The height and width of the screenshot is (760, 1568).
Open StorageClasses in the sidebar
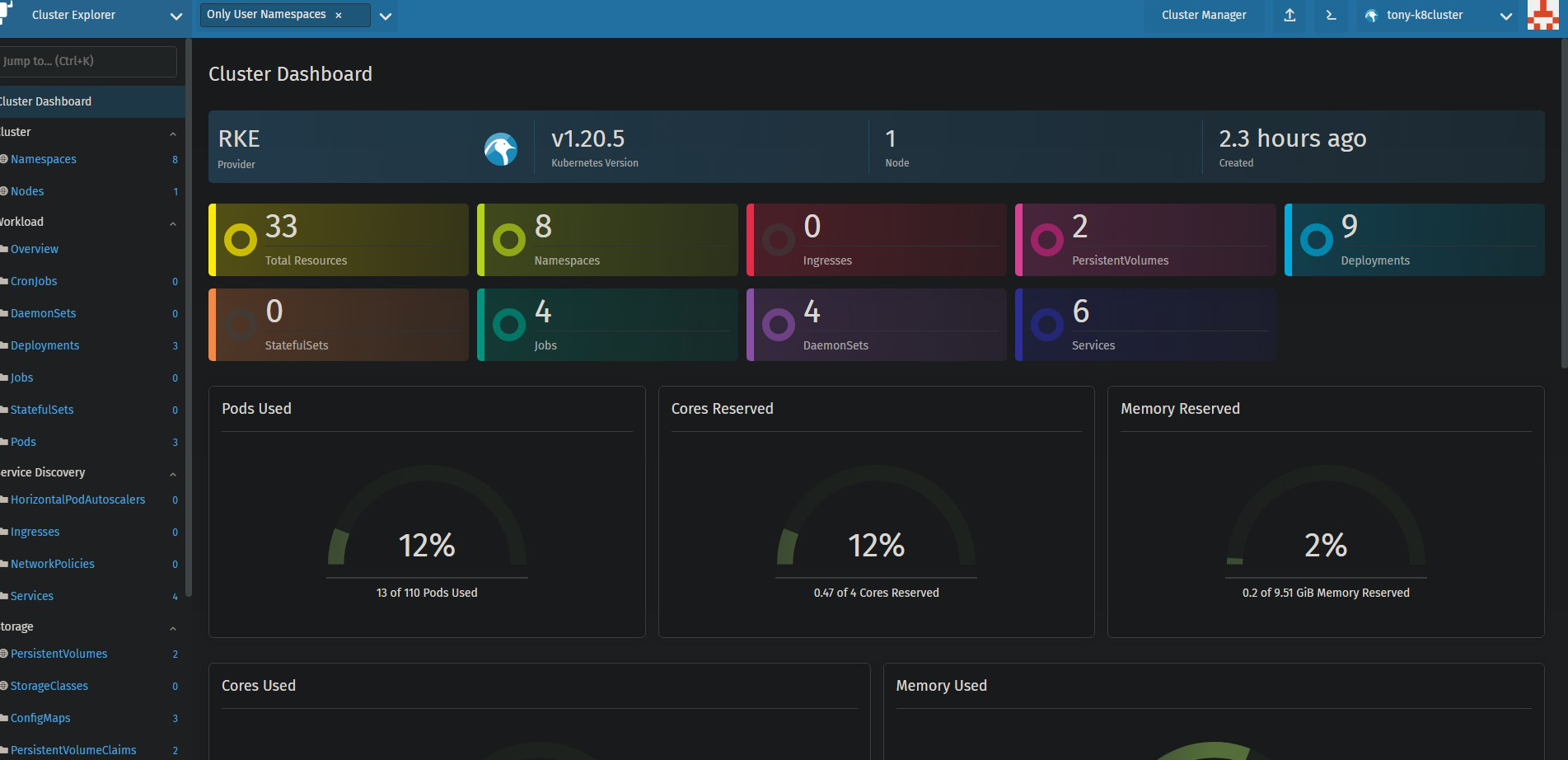49,686
